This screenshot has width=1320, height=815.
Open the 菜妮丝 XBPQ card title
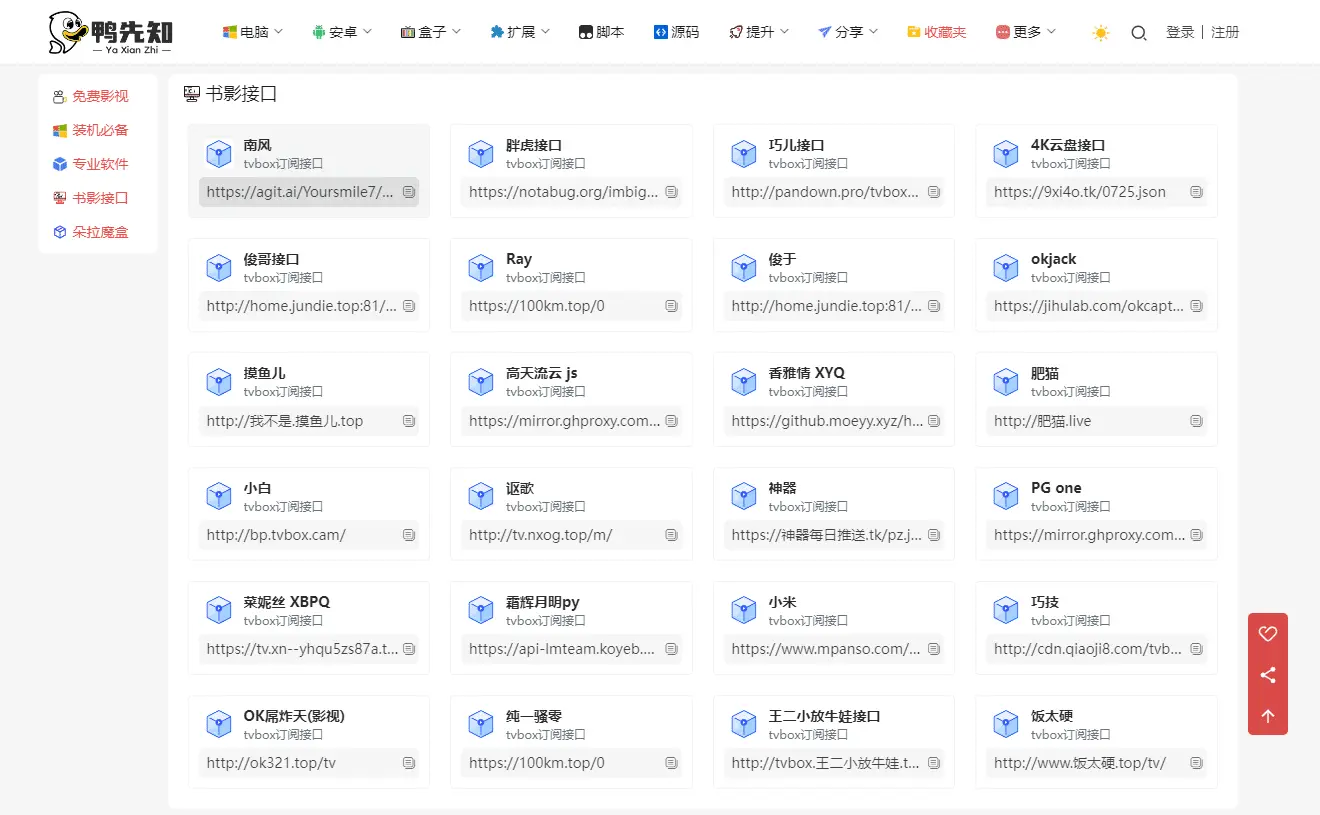(x=287, y=602)
